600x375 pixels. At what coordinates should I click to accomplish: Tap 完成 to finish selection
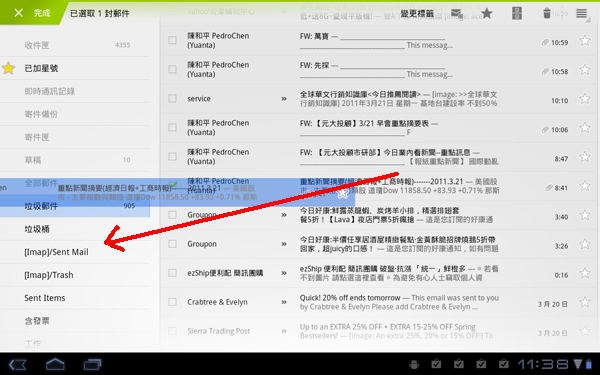coord(42,13)
